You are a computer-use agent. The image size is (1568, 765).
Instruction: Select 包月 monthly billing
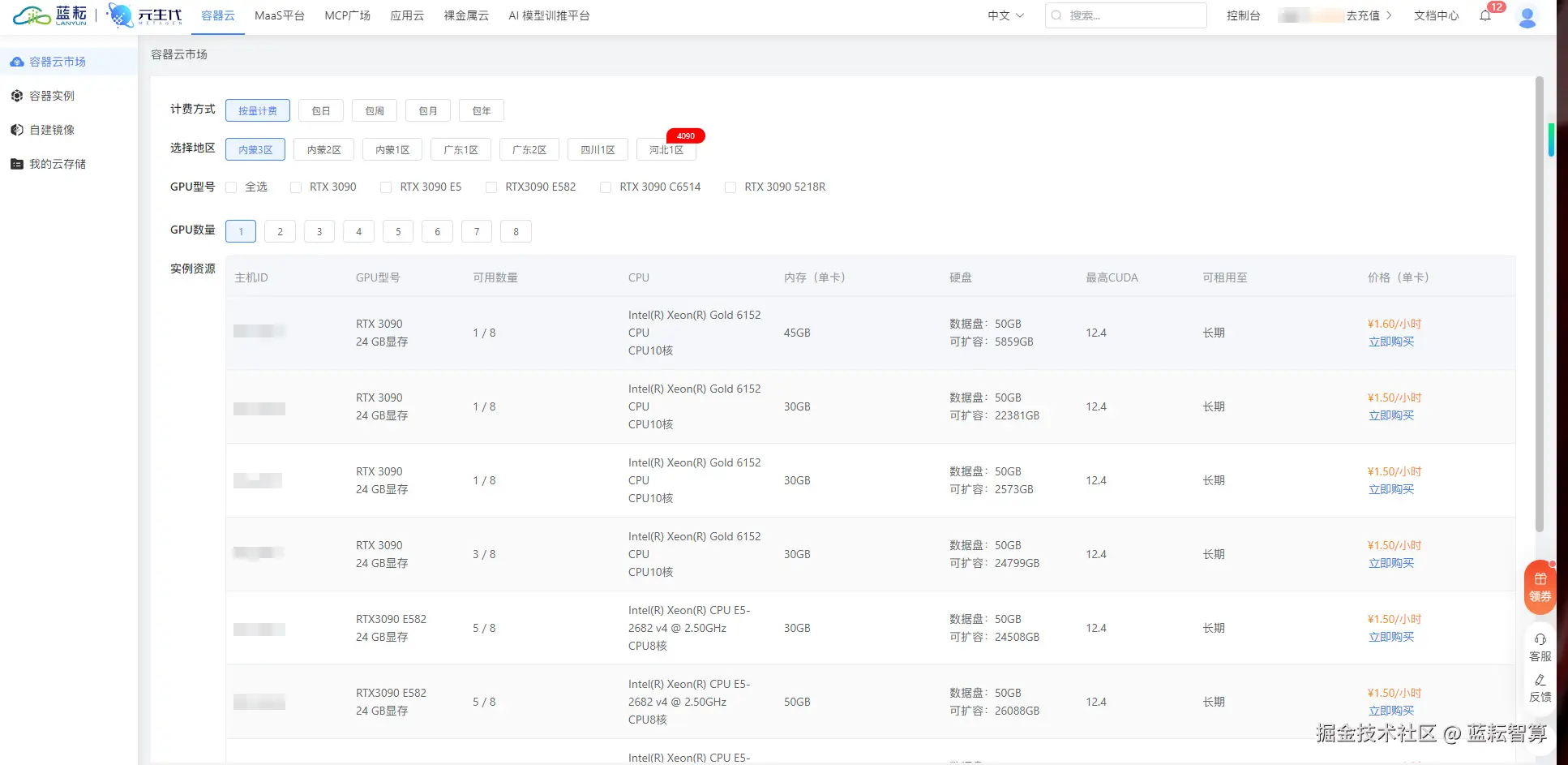pyautogui.click(x=428, y=110)
